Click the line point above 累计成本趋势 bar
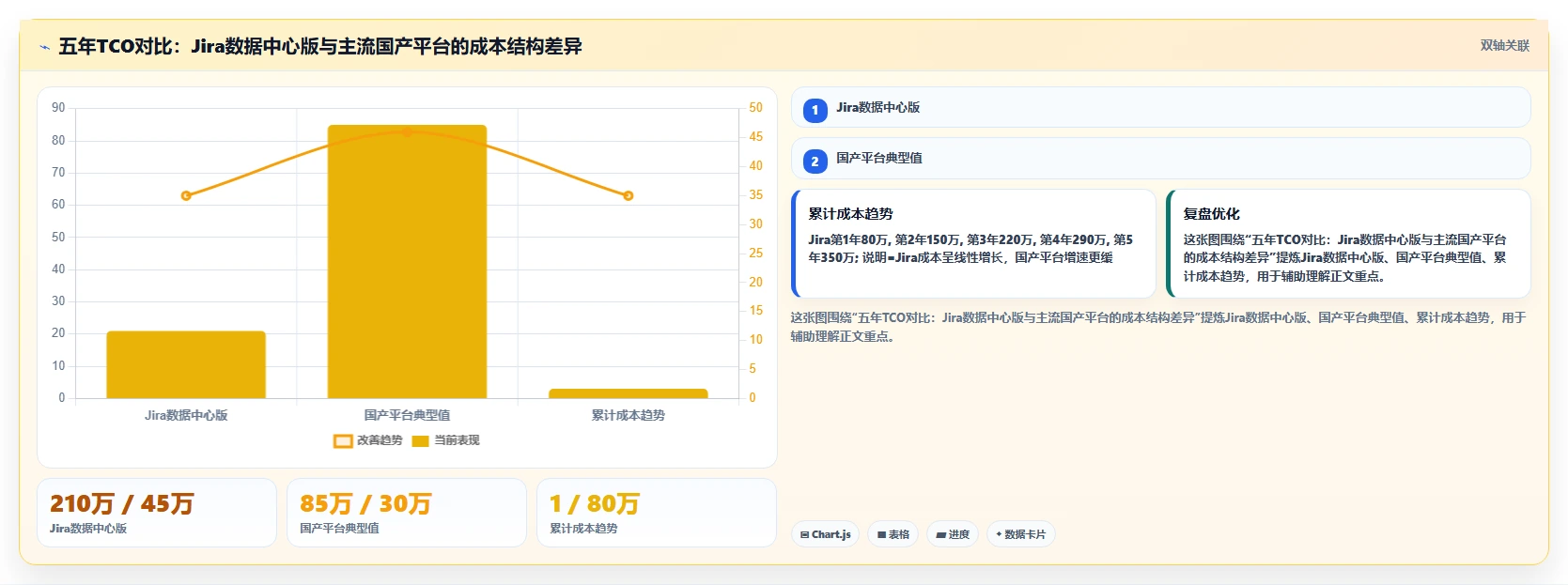This screenshot has height=585, width=1568. pos(629,195)
